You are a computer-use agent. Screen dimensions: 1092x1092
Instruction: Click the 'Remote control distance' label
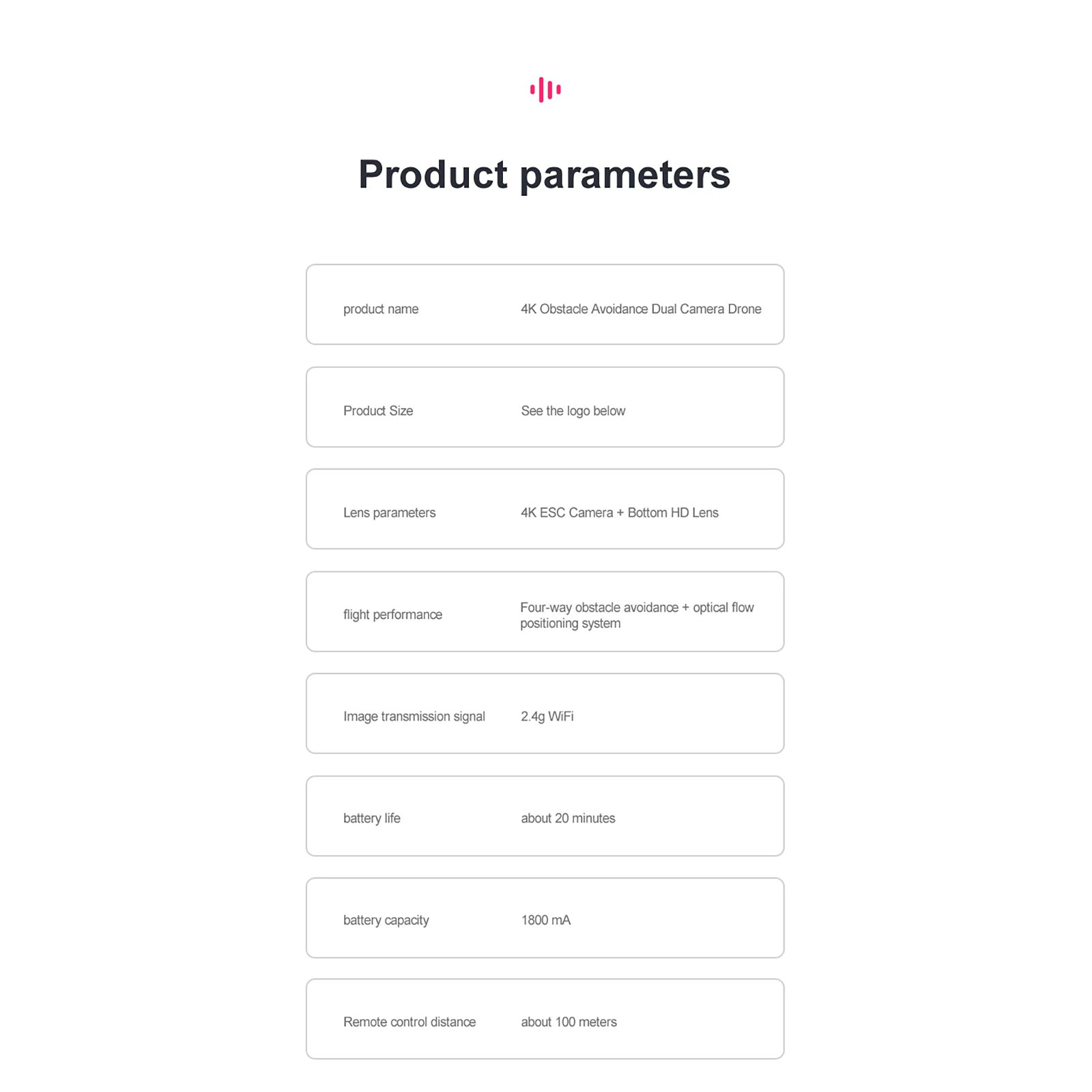pos(409,1022)
